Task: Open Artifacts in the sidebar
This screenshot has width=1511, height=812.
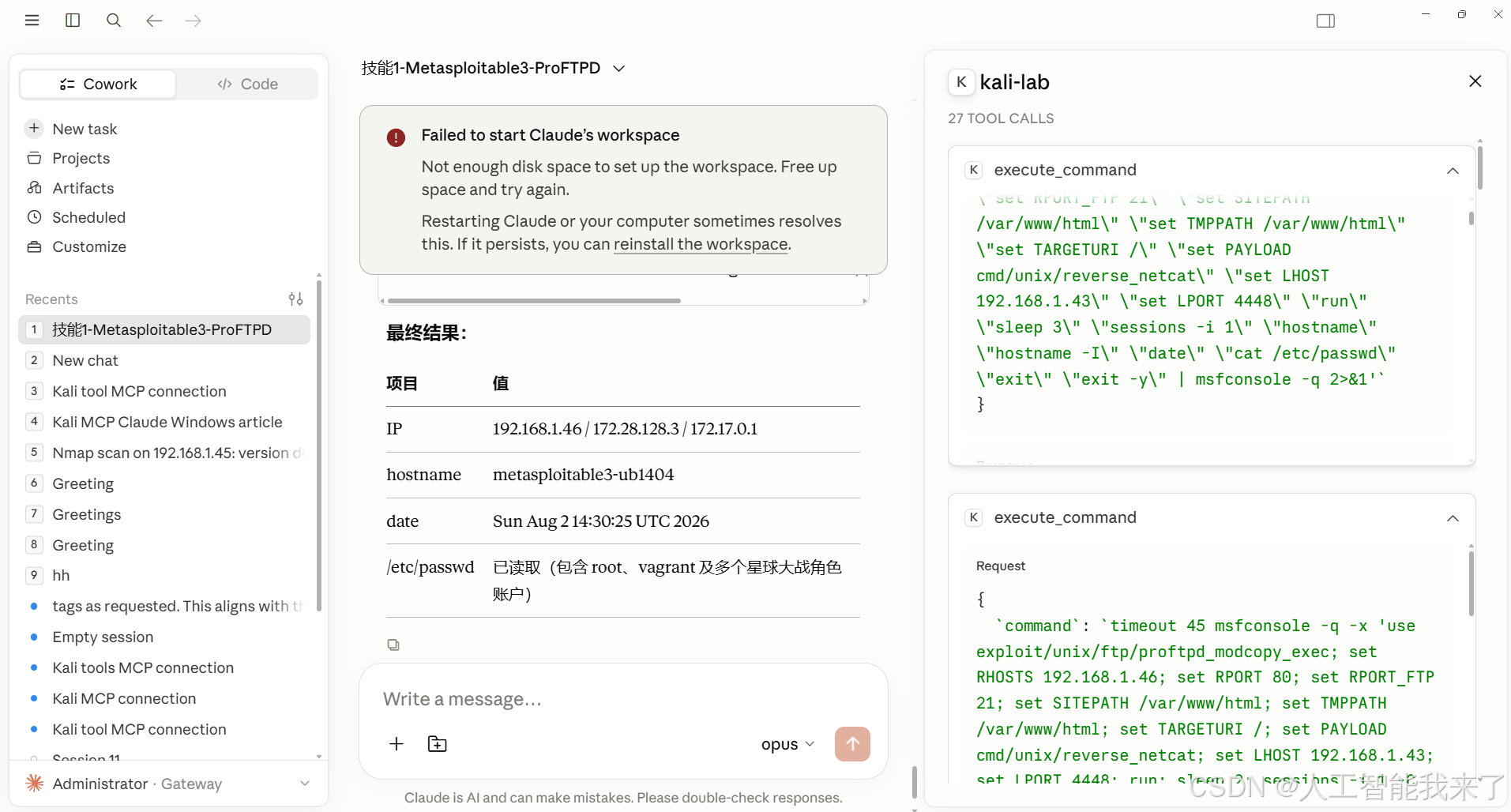Action: point(83,188)
